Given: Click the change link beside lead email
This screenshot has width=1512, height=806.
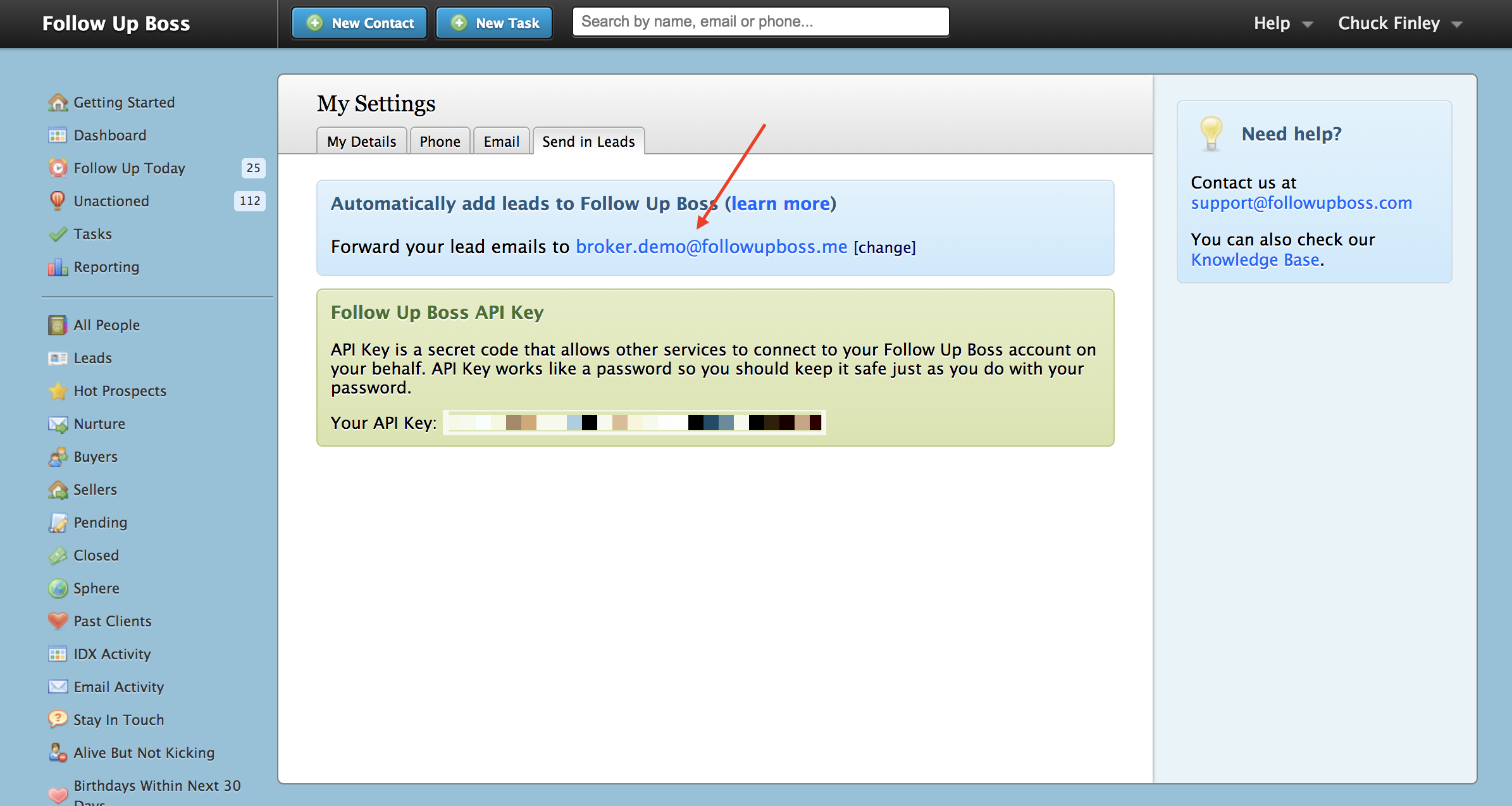Looking at the screenshot, I should (884, 247).
